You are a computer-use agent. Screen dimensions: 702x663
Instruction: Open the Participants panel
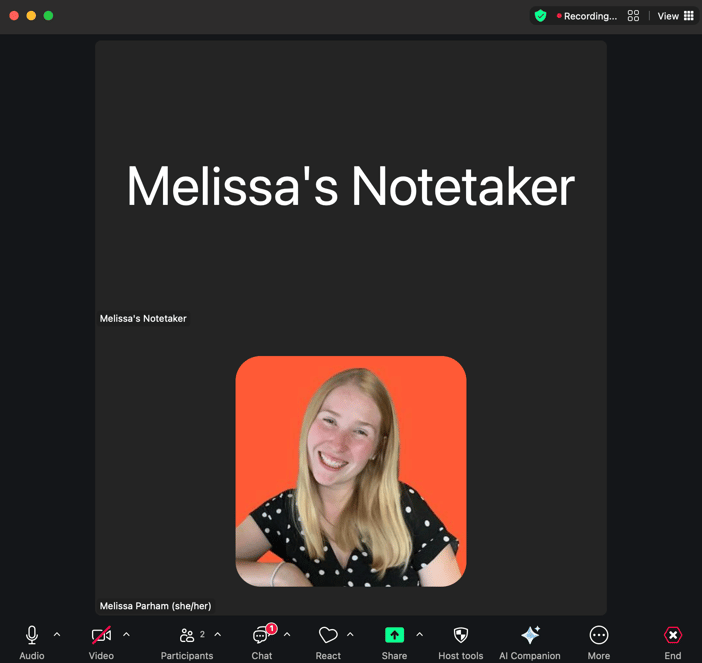[x=187, y=636]
